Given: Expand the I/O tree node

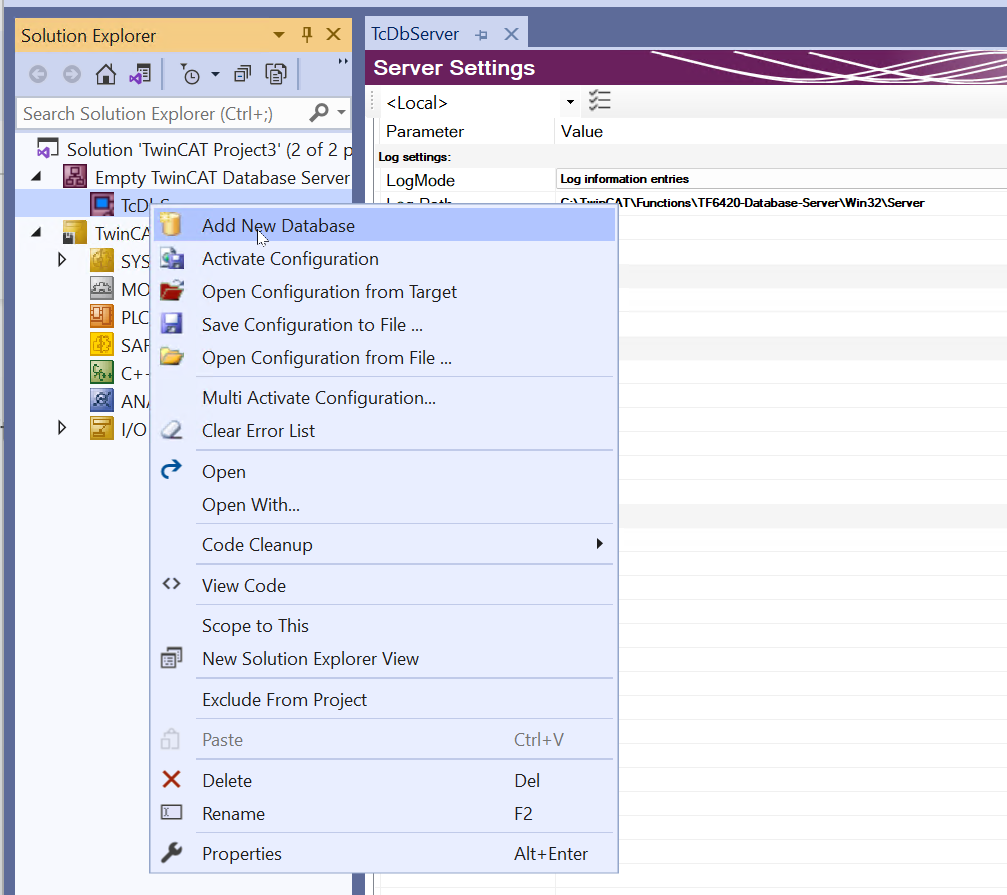Looking at the screenshot, I should coord(62,428).
